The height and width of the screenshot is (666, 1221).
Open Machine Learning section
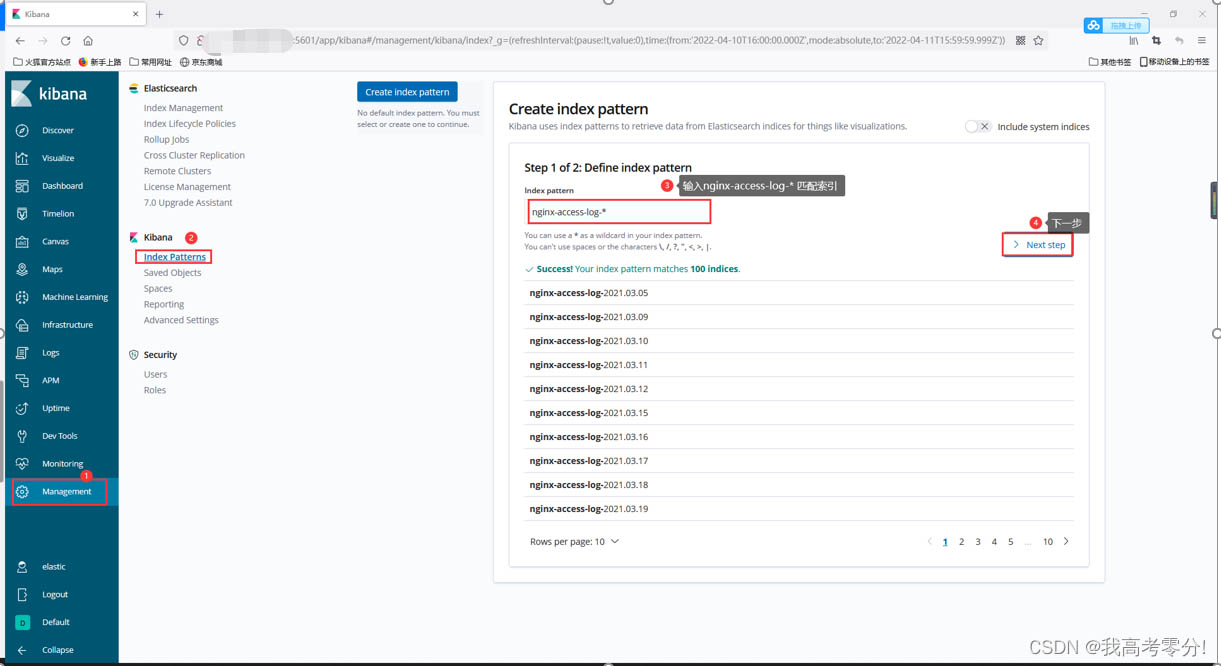pyautogui.click(x=74, y=297)
